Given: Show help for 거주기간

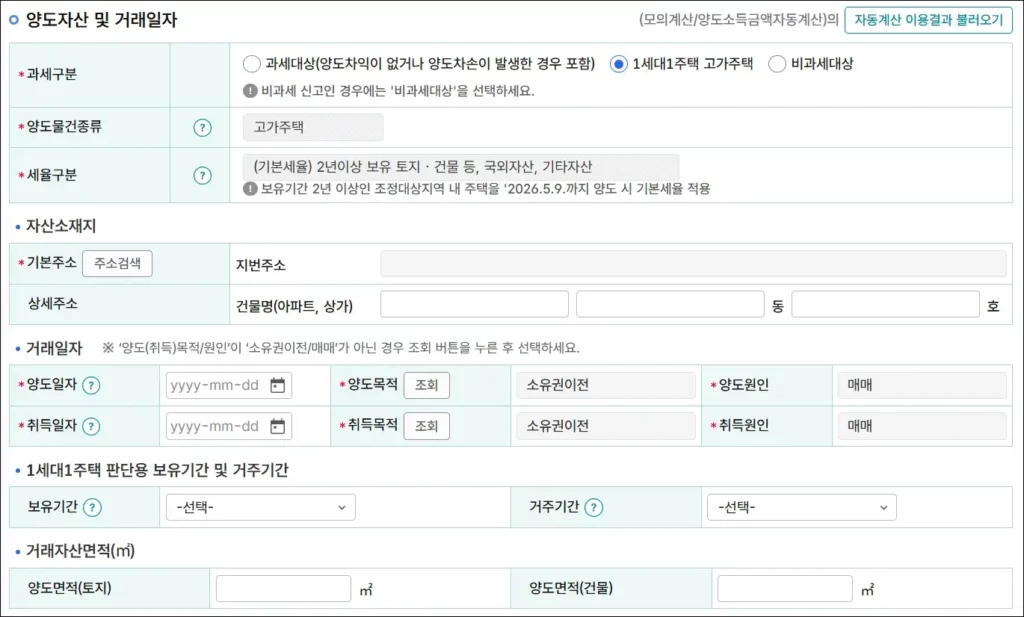Looking at the screenshot, I should (594, 507).
